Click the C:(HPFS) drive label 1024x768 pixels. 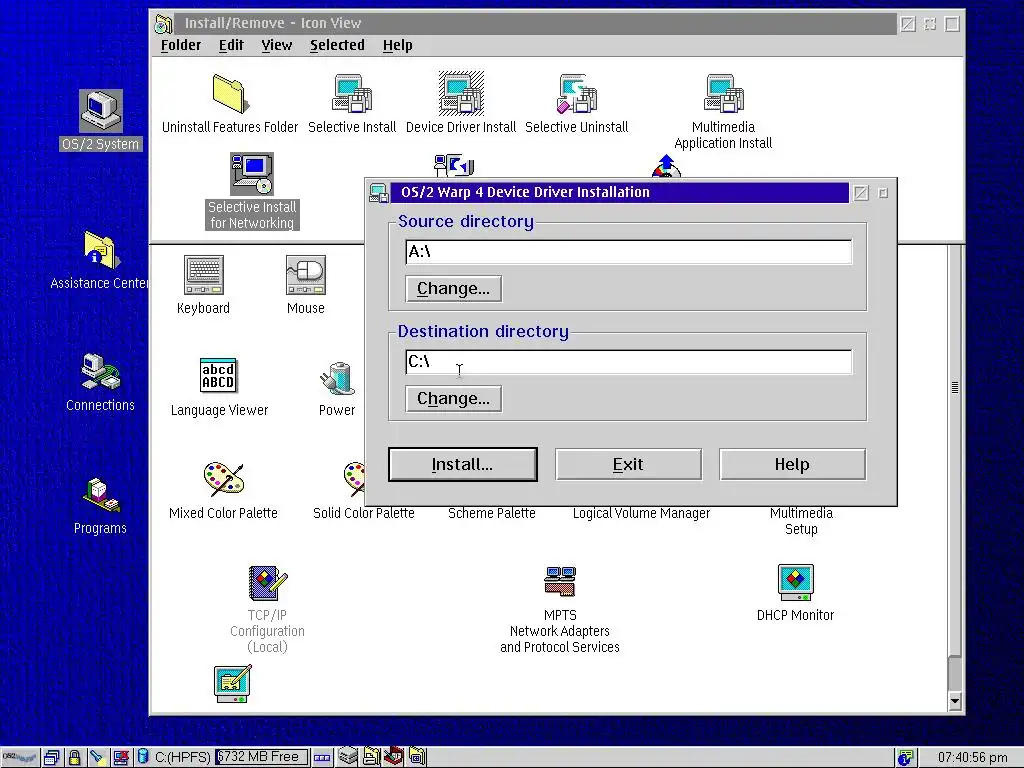tap(183, 758)
